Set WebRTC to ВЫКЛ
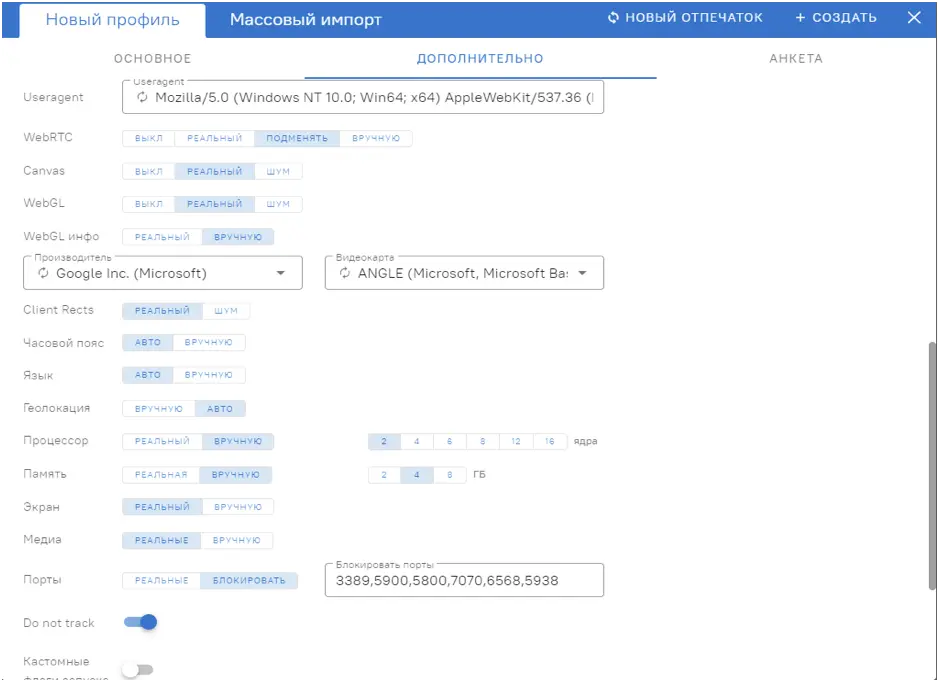The width and height of the screenshot is (940, 682). (x=147, y=138)
